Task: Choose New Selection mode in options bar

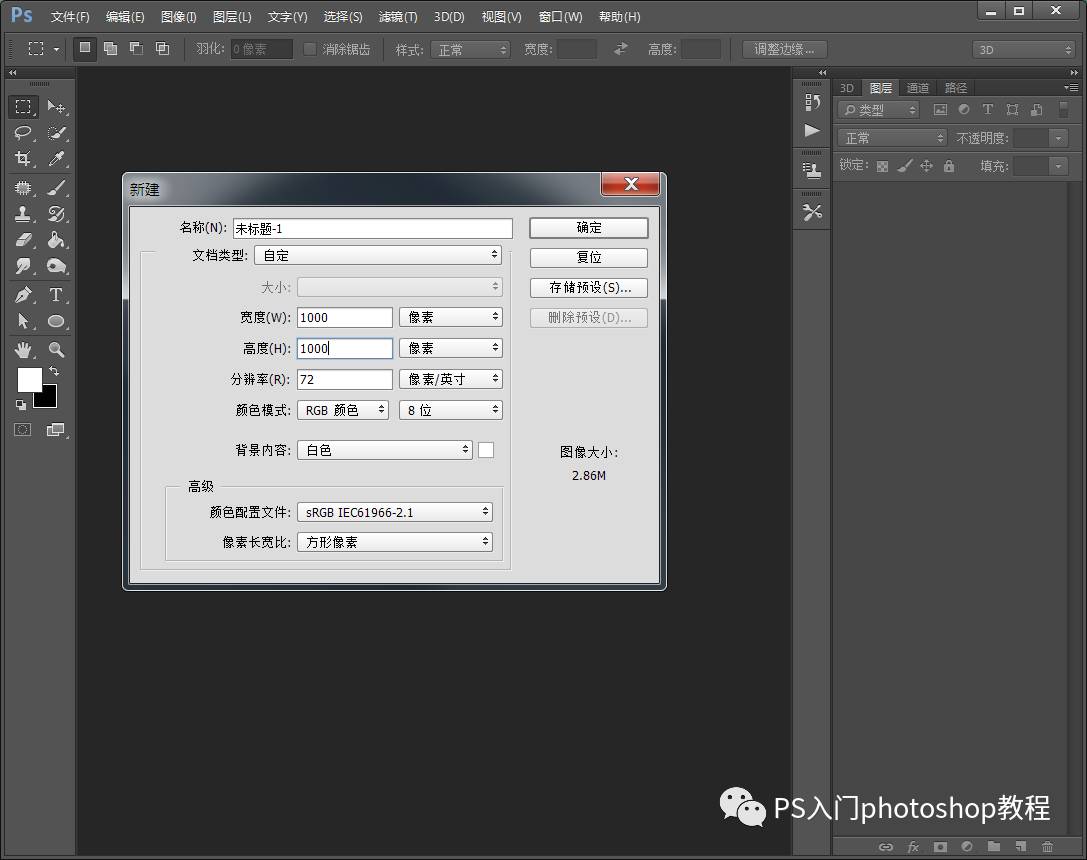Action: [x=85, y=49]
